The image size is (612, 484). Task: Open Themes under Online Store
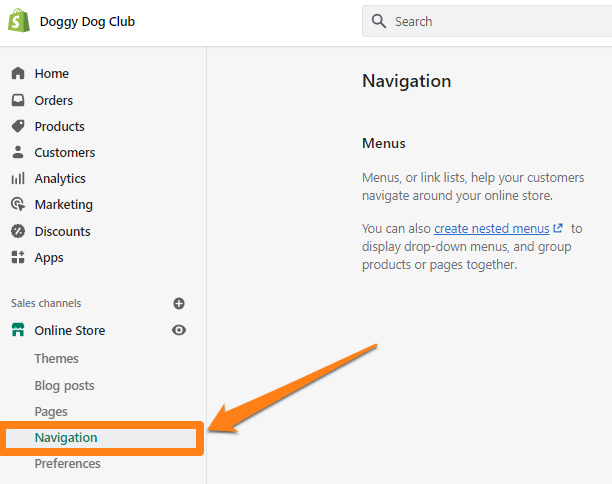(56, 358)
